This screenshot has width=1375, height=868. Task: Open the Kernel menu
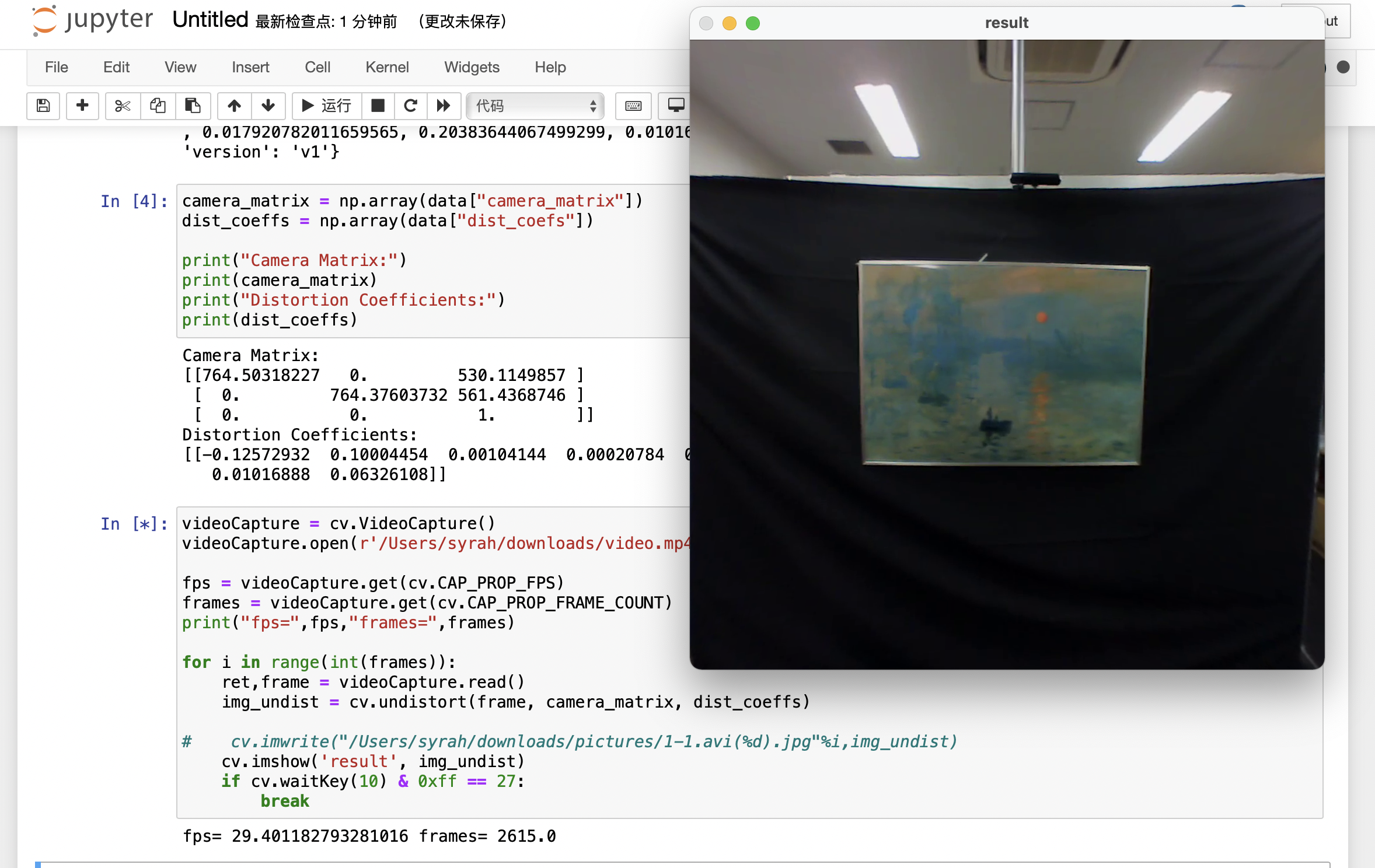tap(387, 67)
